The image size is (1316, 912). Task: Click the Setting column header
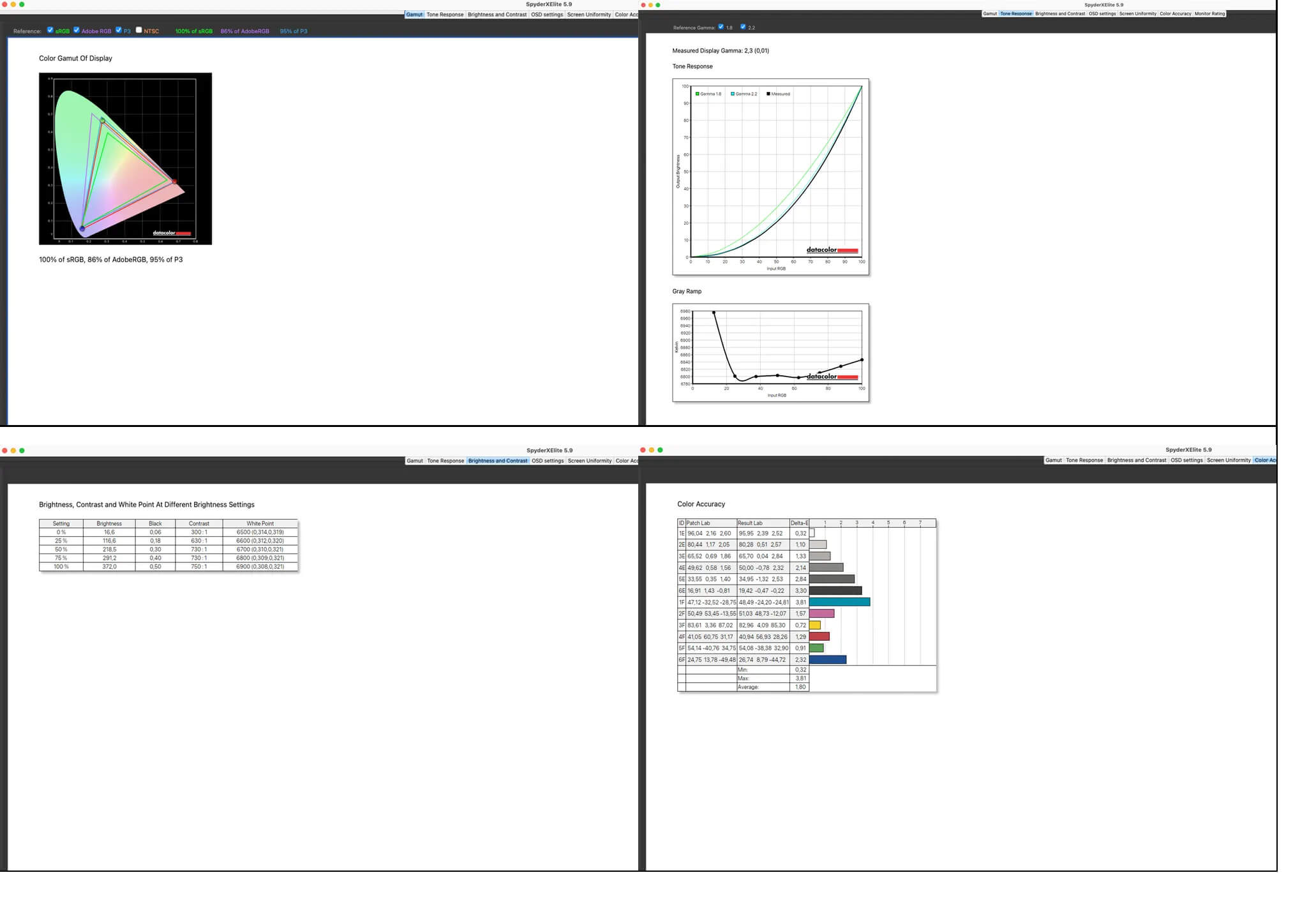pos(61,523)
